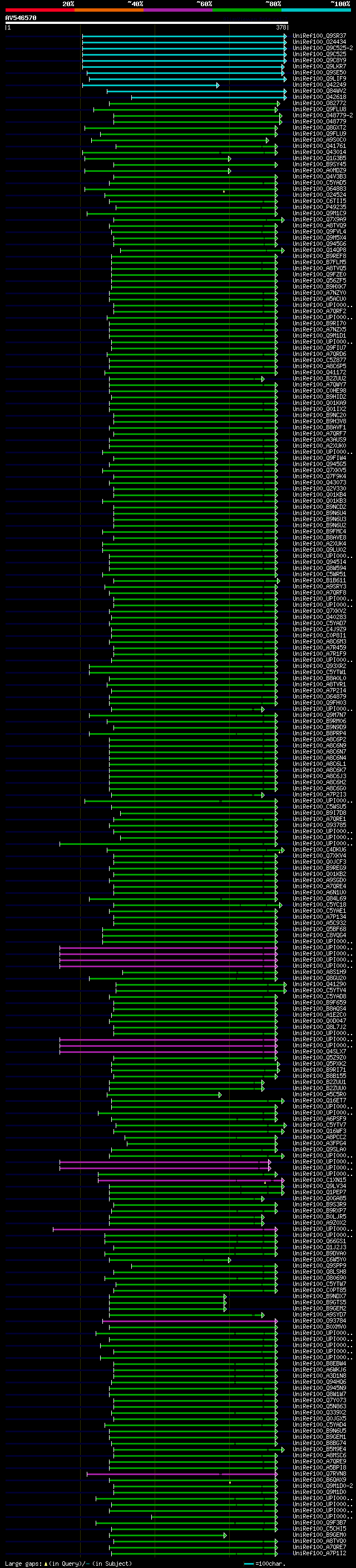Click the query name AV546570

[x=21, y=18]
